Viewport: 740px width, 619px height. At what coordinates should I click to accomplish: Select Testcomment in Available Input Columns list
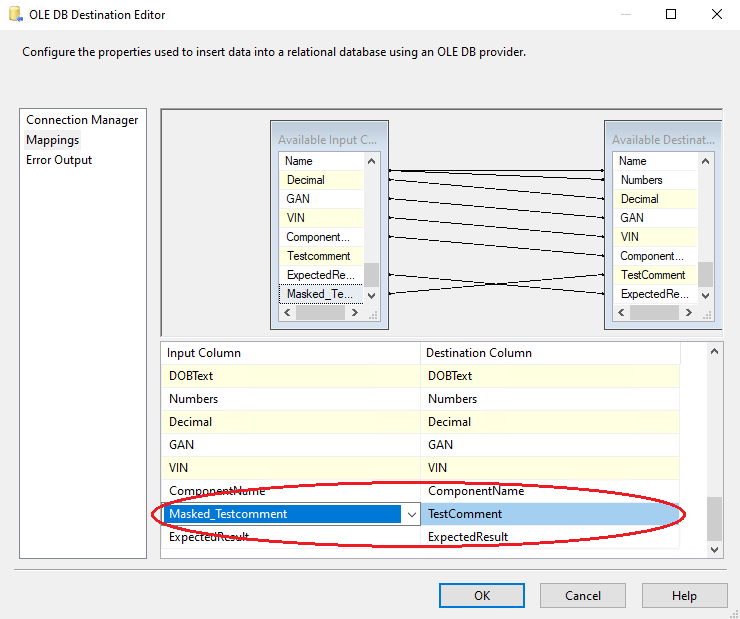[318, 256]
